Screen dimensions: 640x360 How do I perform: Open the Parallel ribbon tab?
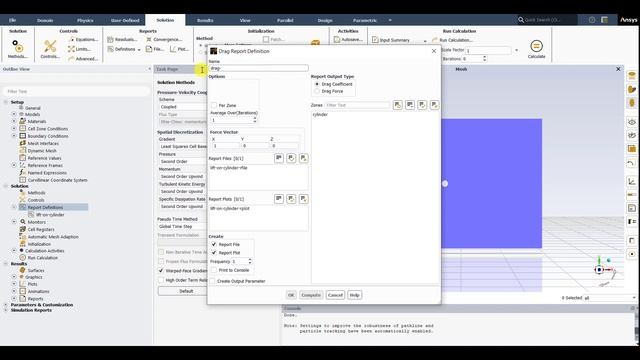click(x=285, y=20)
